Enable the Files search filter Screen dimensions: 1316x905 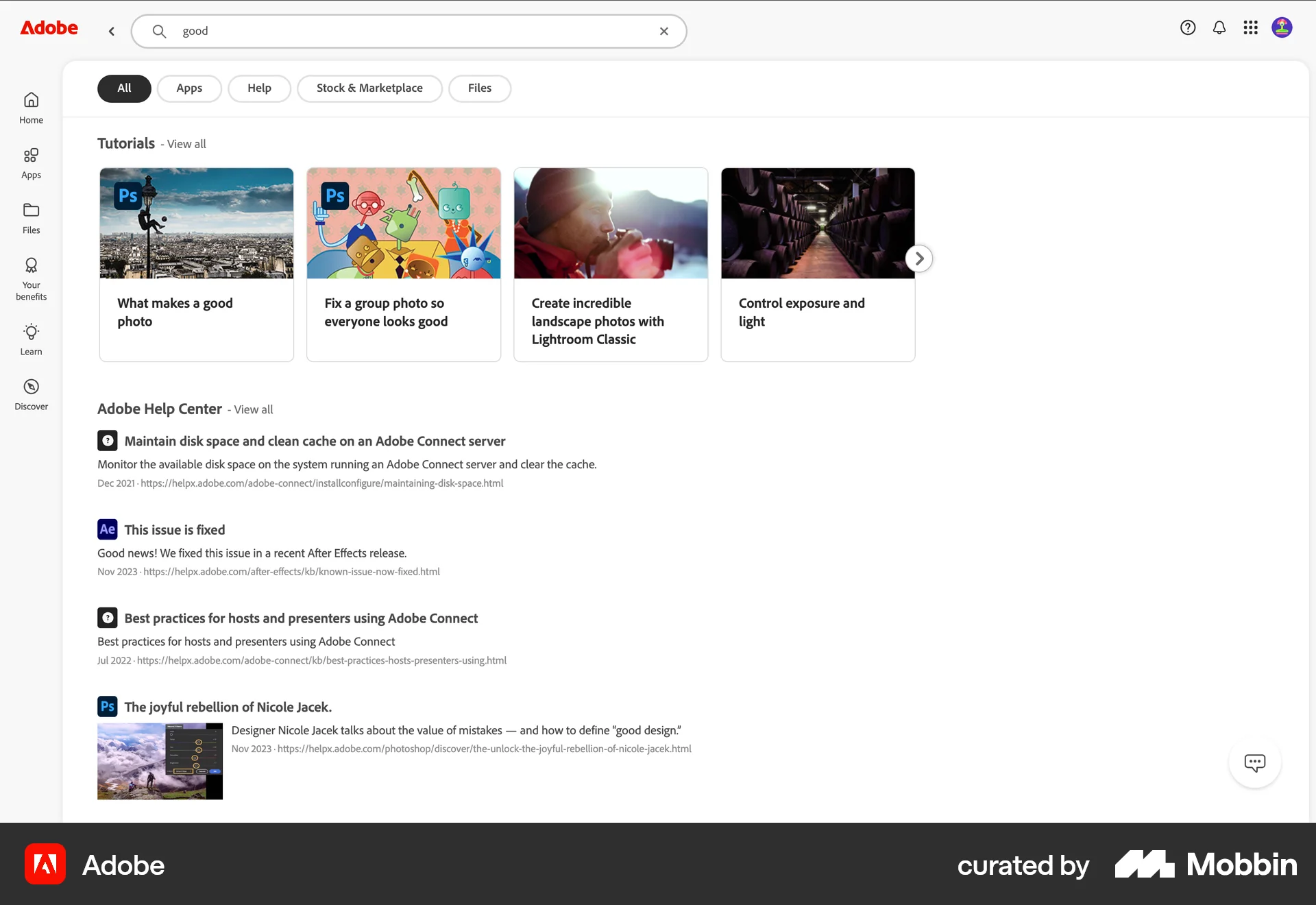tap(479, 88)
